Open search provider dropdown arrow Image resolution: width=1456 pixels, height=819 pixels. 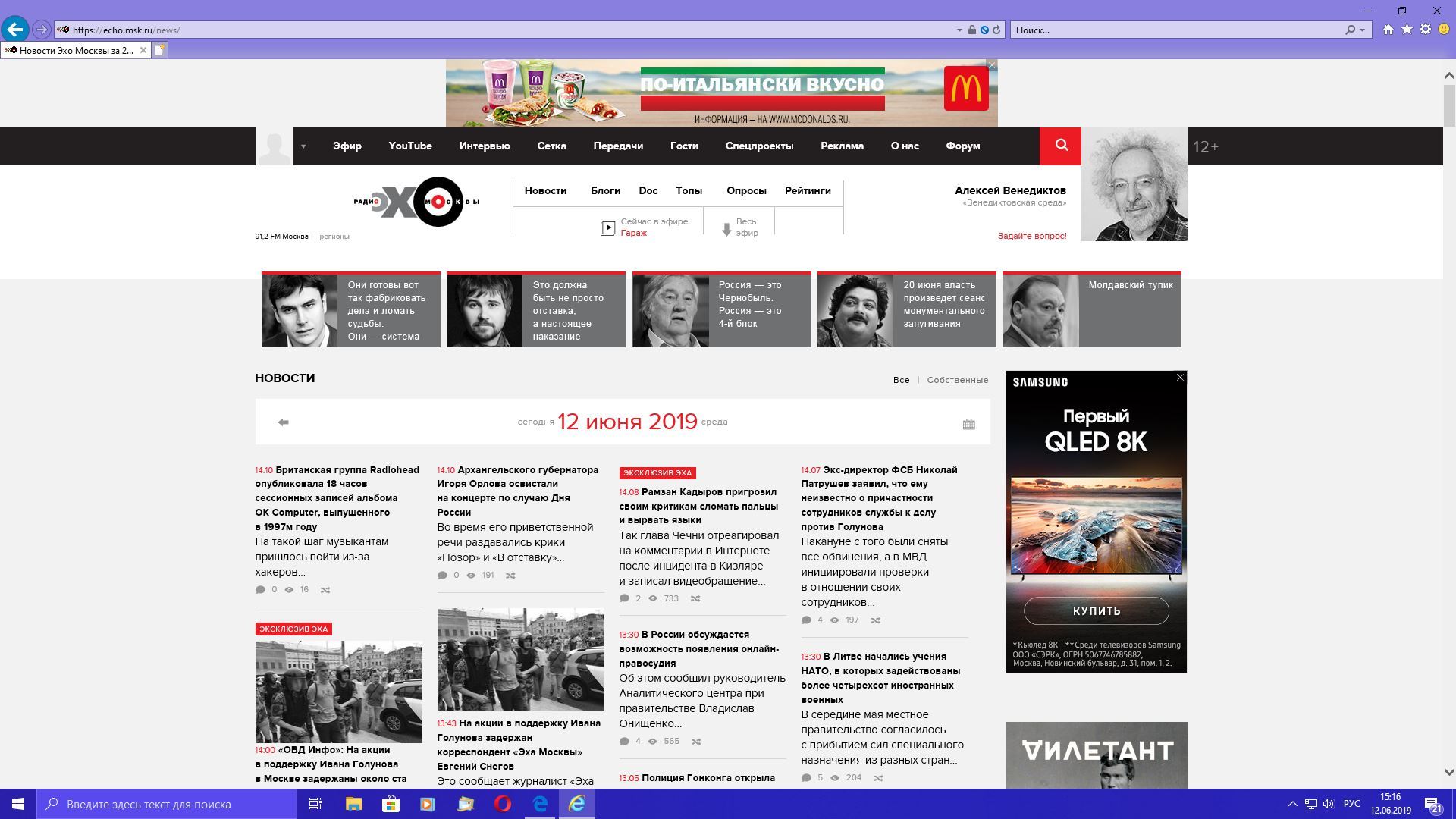[1363, 30]
